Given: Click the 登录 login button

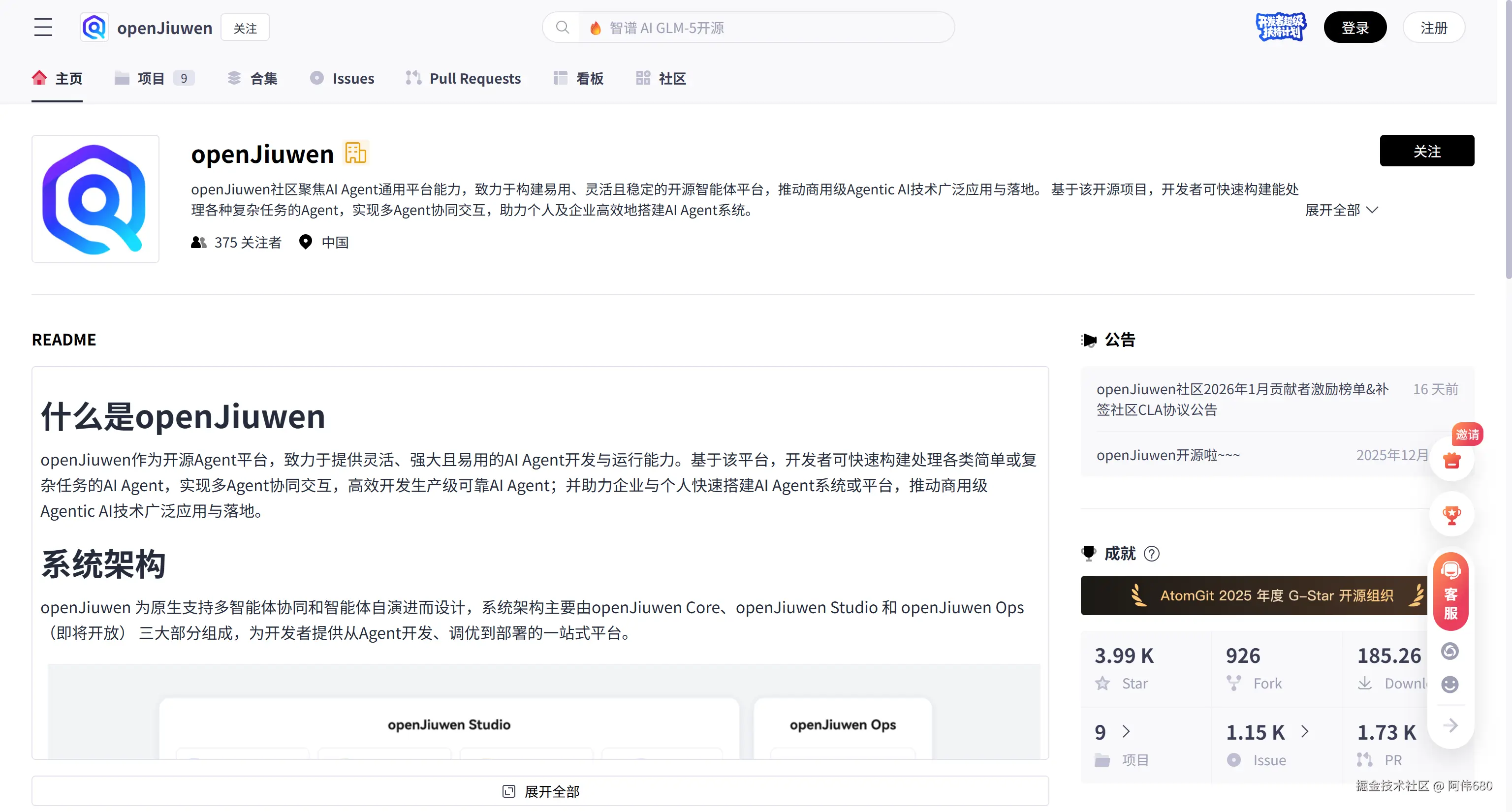Looking at the screenshot, I should [x=1354, y=28].
